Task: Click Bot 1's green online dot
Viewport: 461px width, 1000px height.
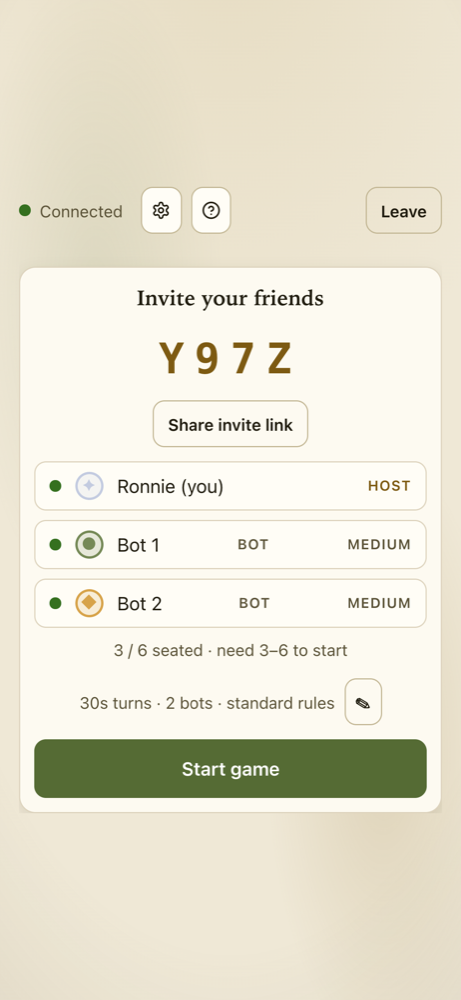Action: tap(55, 545)
